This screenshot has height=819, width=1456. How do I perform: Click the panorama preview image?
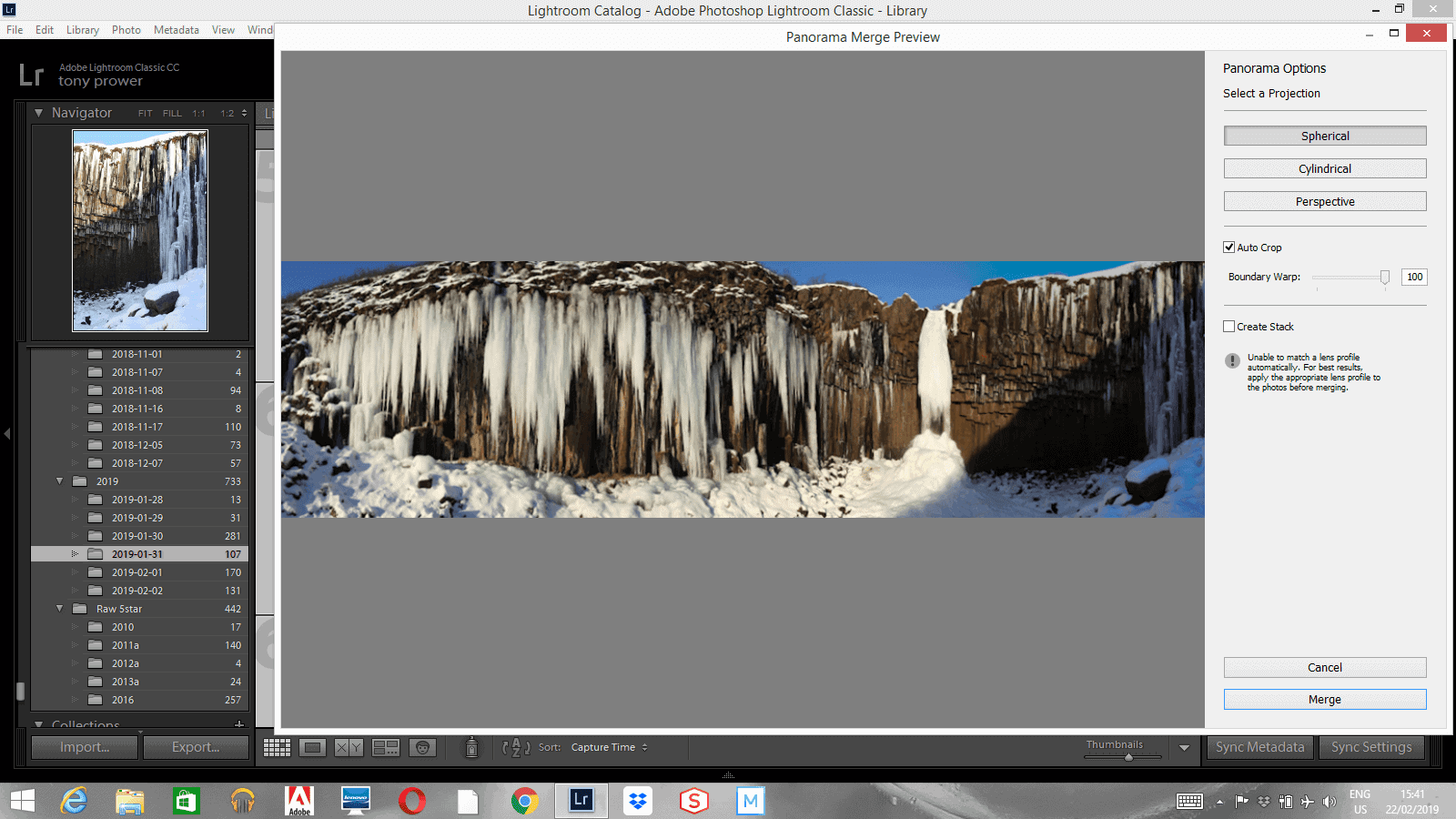click(743, 389)
